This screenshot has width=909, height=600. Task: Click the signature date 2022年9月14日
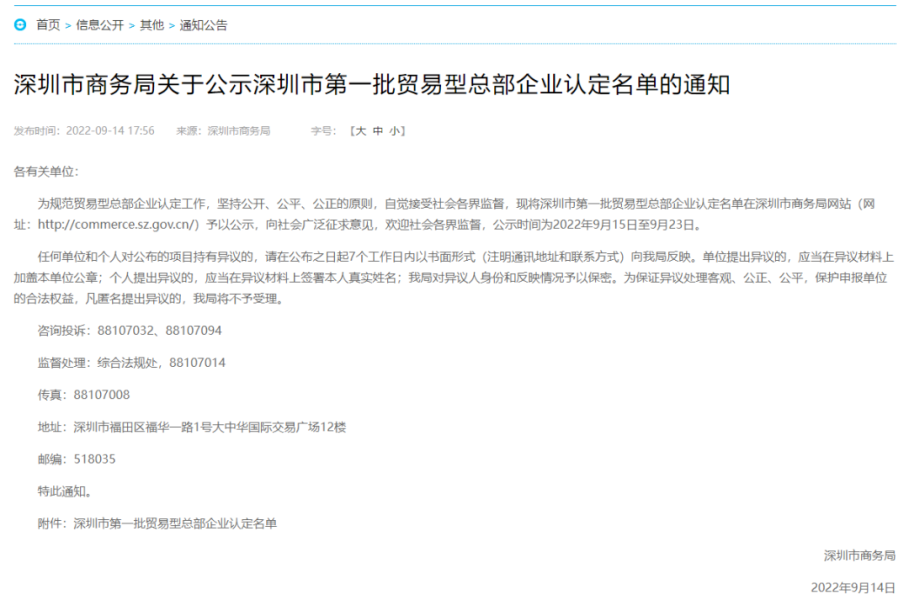[853, 588]
